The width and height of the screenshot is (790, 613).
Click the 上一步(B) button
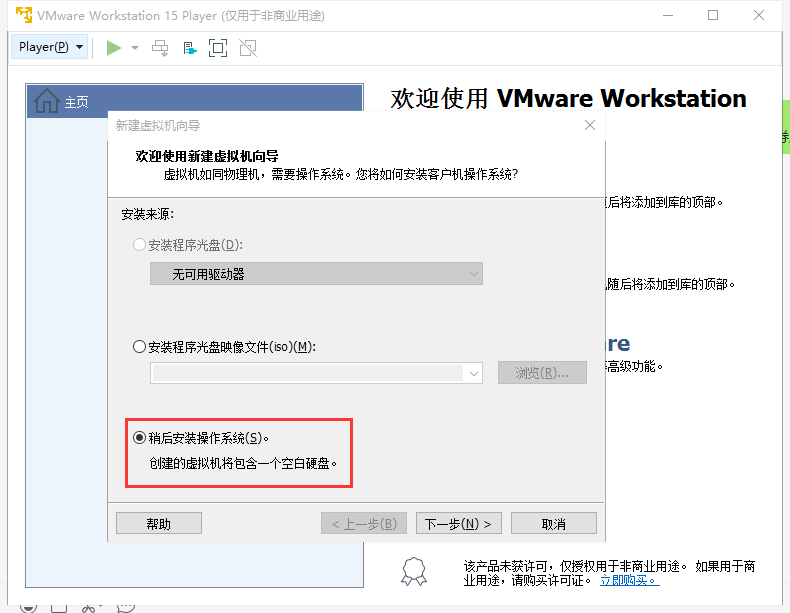tap(364, 524)
